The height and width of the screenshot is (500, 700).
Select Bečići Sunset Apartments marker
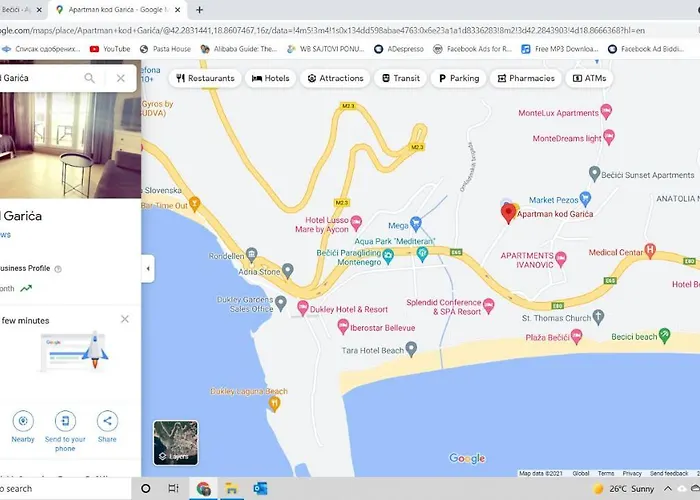tap(594, 174)
